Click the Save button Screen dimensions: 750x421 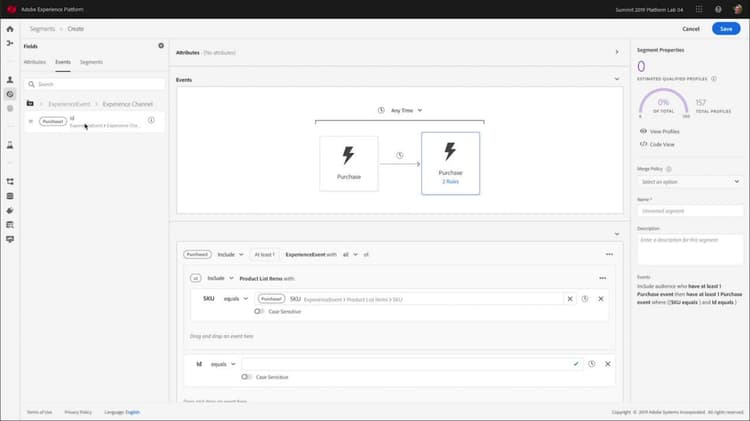click(726, 29)
